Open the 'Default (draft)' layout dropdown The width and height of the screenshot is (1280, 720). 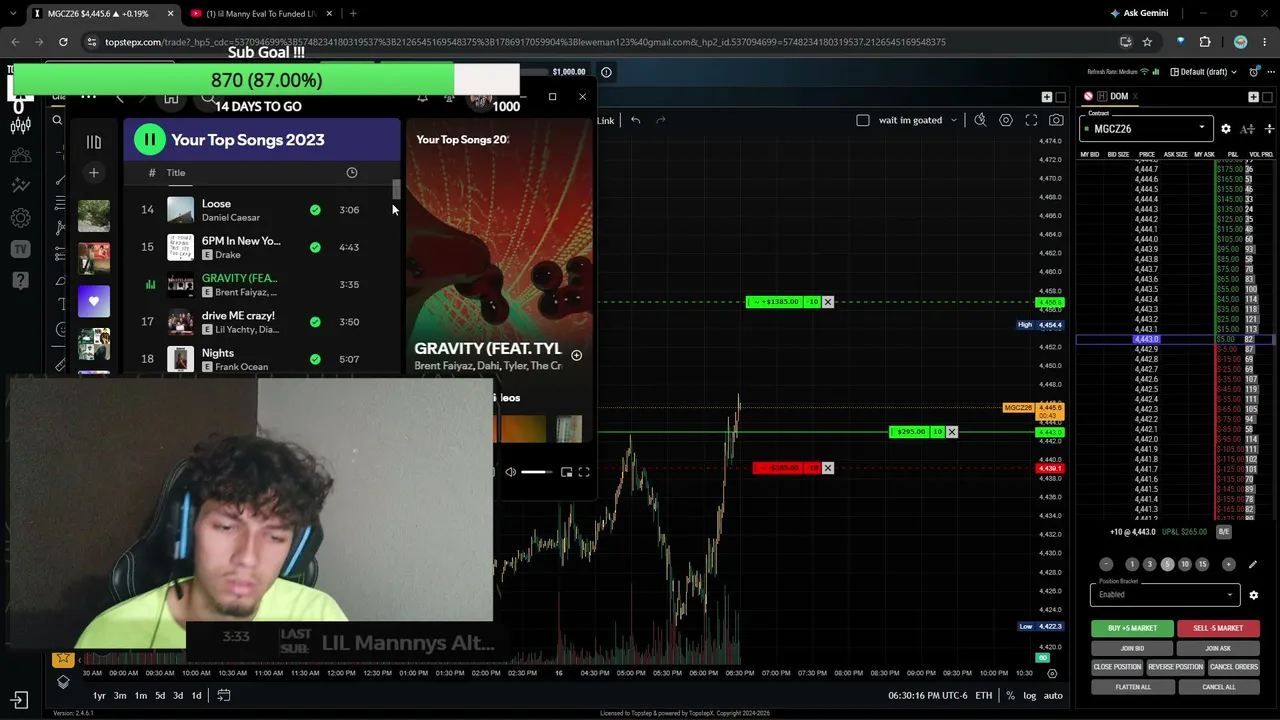tap(1205, 72)
